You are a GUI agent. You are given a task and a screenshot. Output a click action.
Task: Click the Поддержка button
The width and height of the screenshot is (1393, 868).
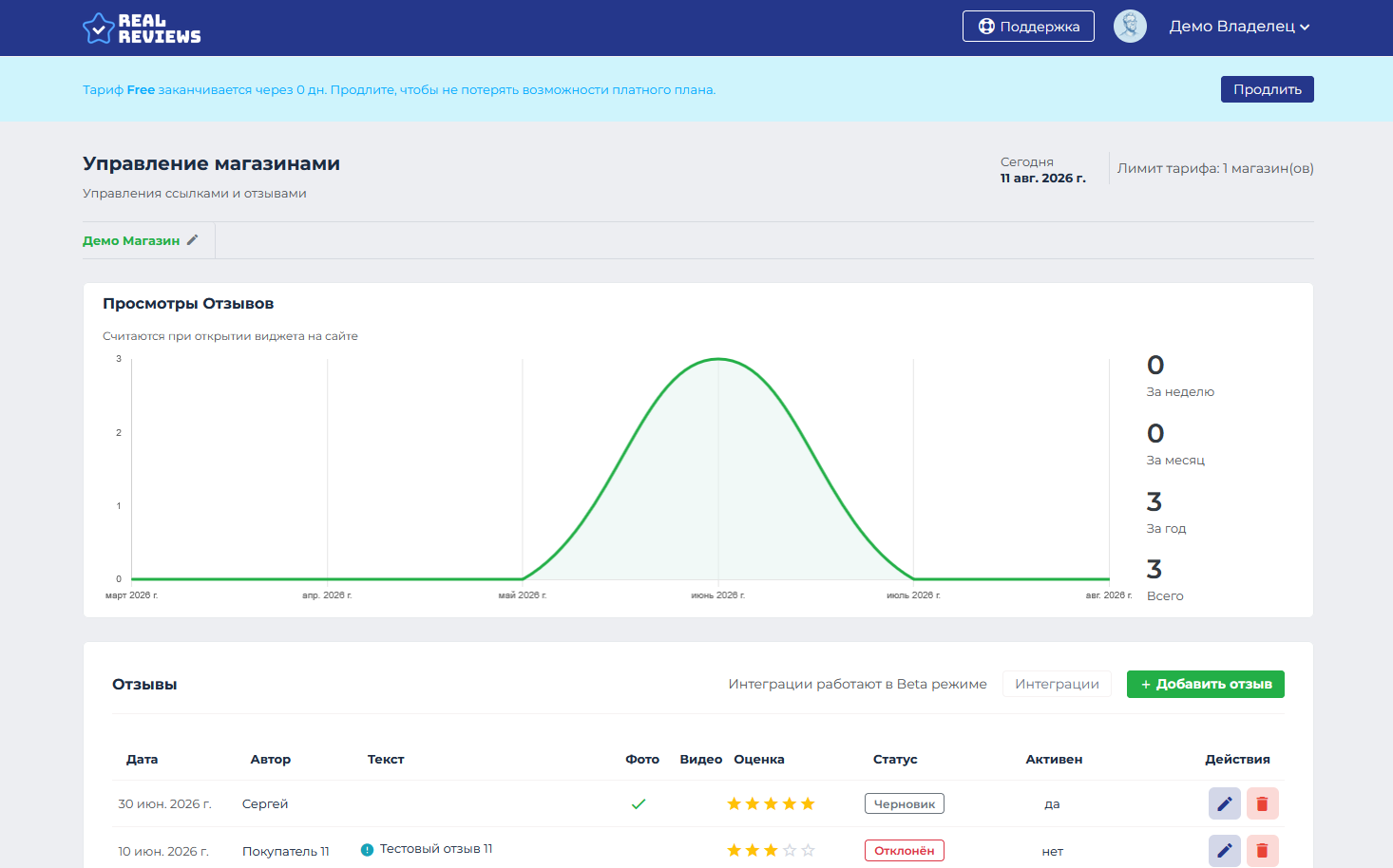[1028, 27]
